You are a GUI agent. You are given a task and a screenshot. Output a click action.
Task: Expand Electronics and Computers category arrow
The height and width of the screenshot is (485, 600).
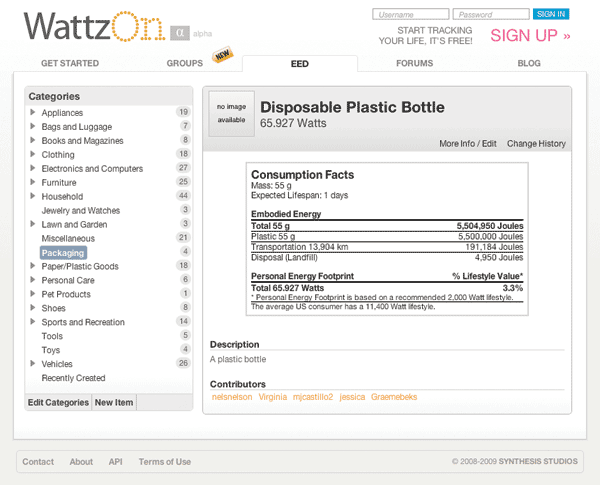tap(33, 168)
